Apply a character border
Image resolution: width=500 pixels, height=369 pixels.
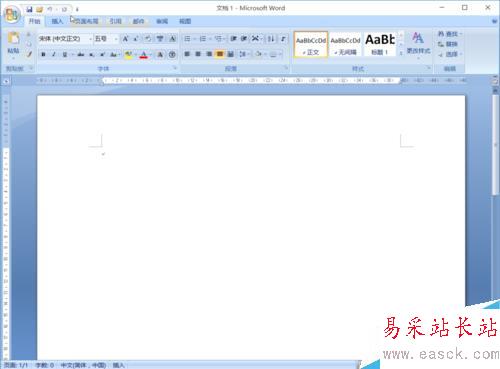[x=172, y=39]
